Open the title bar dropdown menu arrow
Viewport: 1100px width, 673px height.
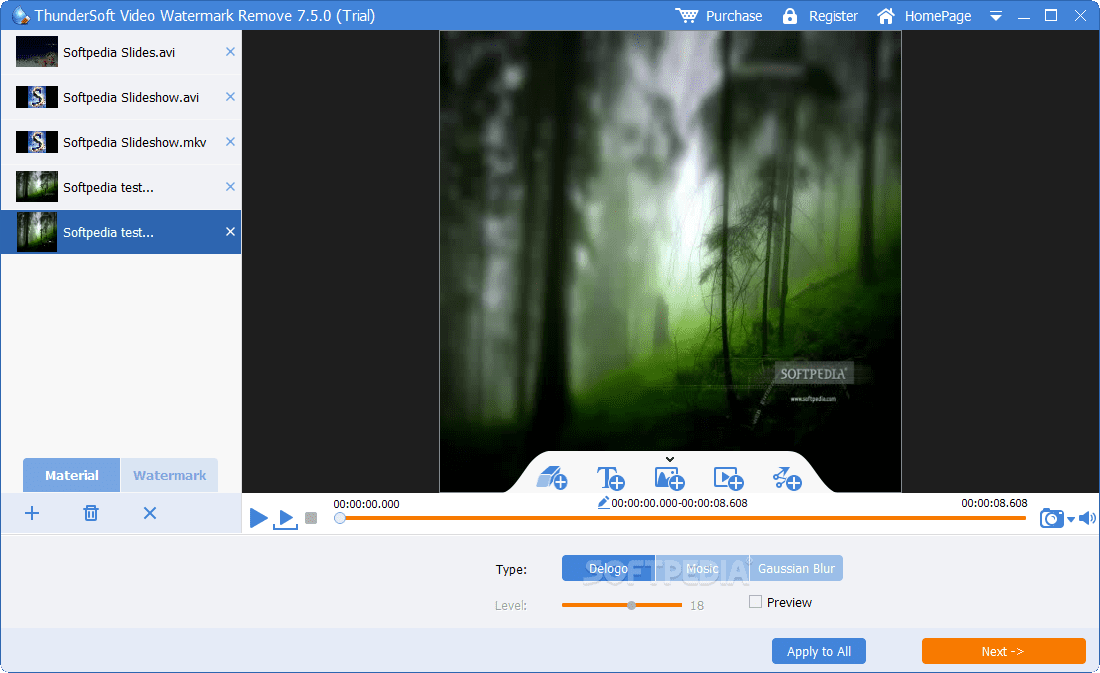click(x=995, y=16)
